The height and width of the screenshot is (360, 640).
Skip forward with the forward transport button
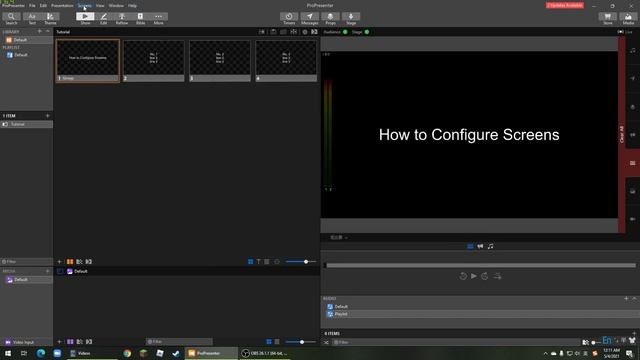pos(484,276)
